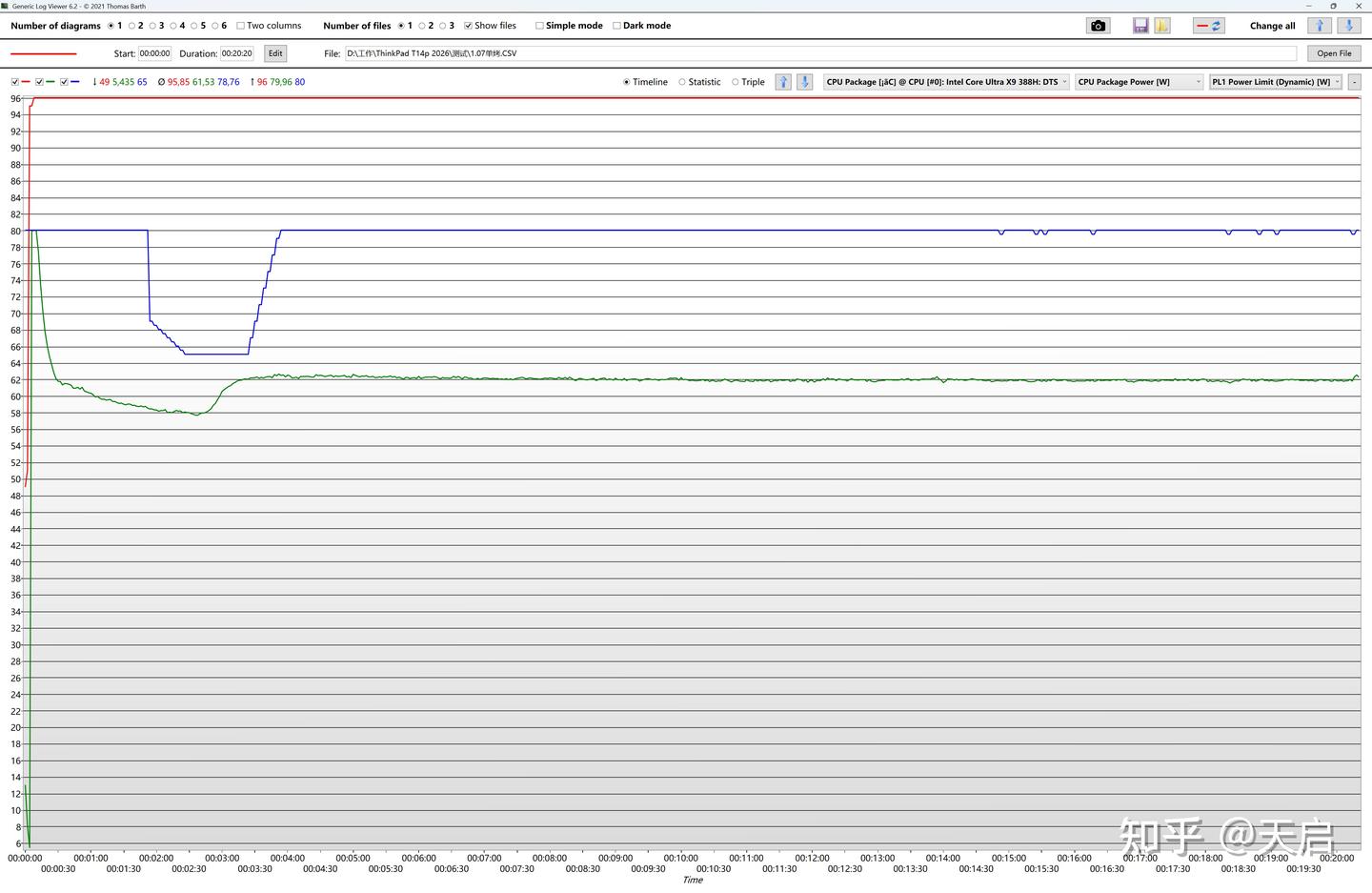Click the "Number of diagrams" label
The image size is (1372, 893).
(55, 26)
